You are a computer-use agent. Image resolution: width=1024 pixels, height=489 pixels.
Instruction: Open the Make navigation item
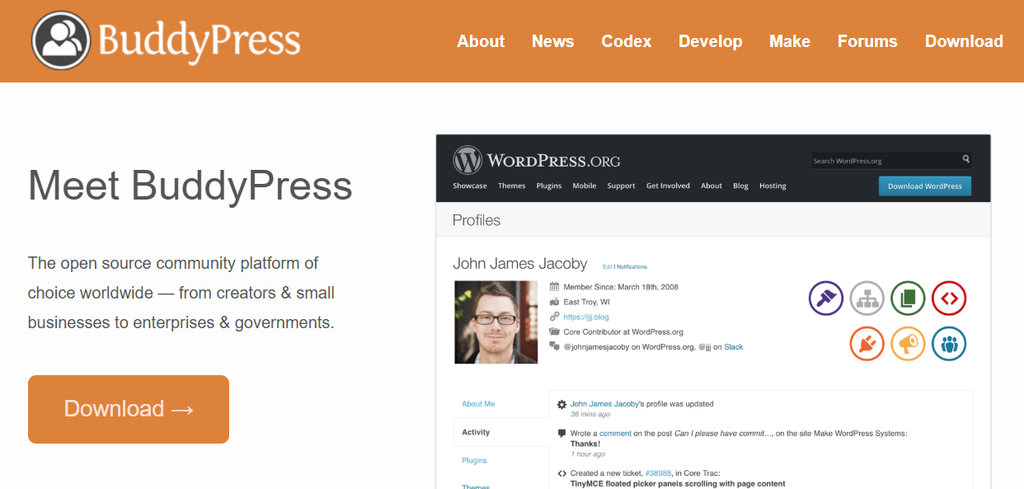(790, 41)
